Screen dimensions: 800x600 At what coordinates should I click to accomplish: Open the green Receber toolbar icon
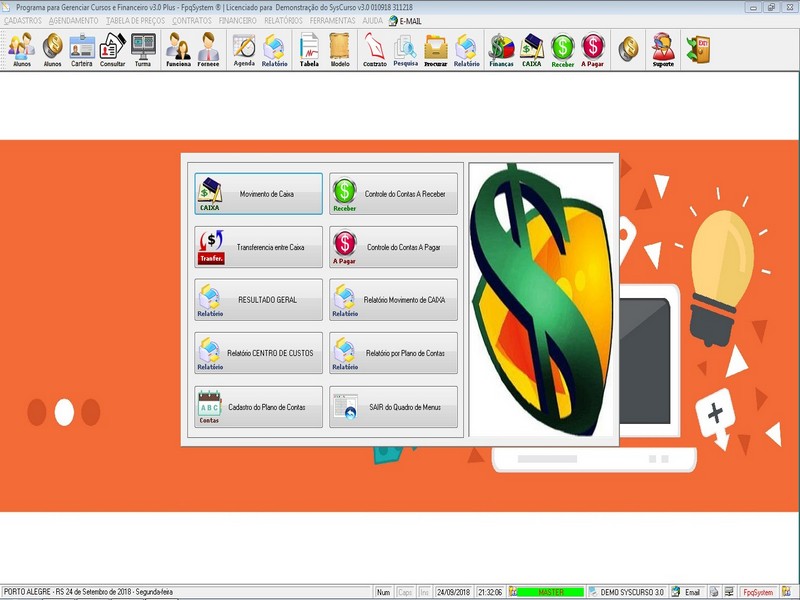[x=563, y=49]
